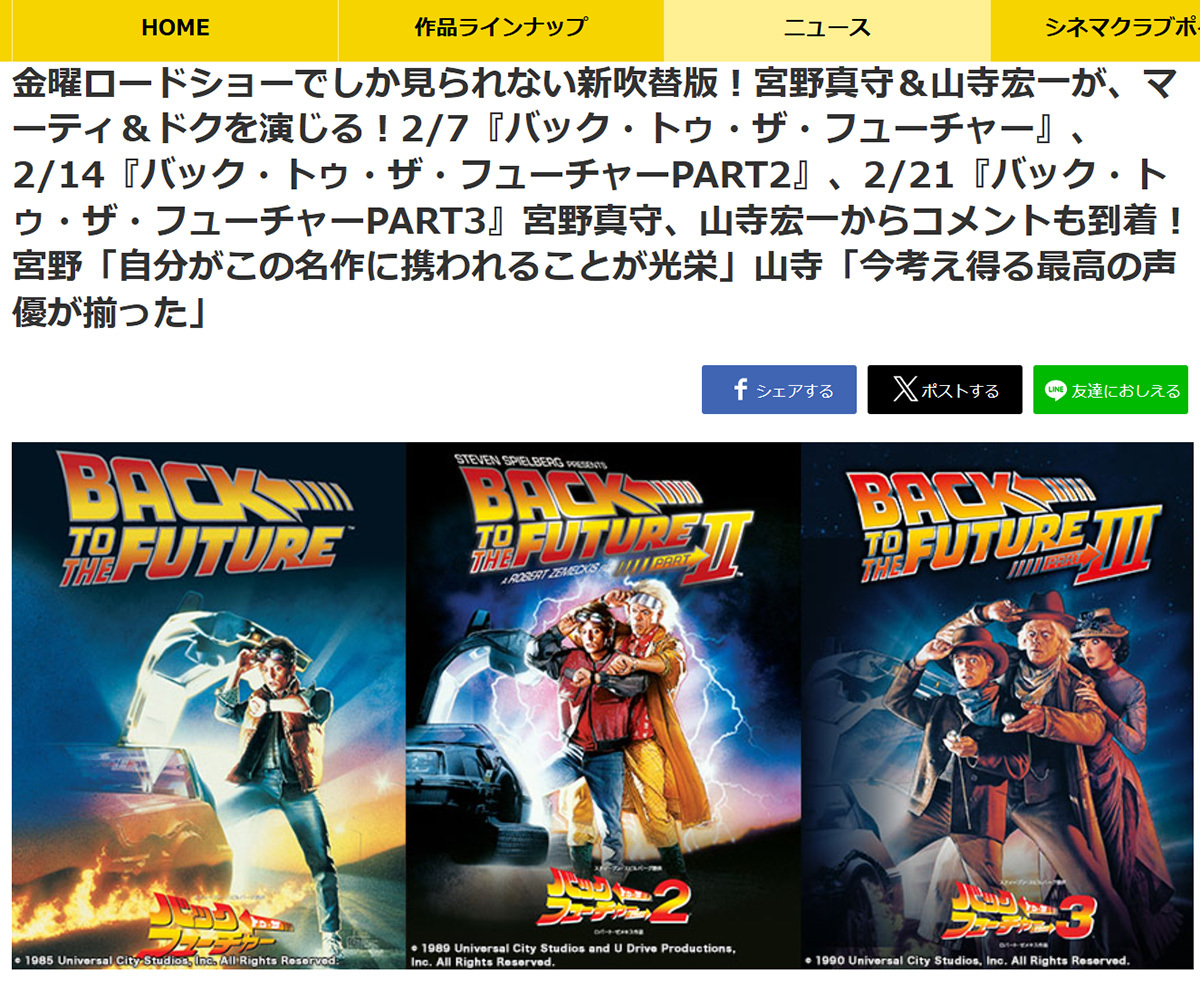
Task: Open the シネマクラブ navigation tab
Action: 1095,29
